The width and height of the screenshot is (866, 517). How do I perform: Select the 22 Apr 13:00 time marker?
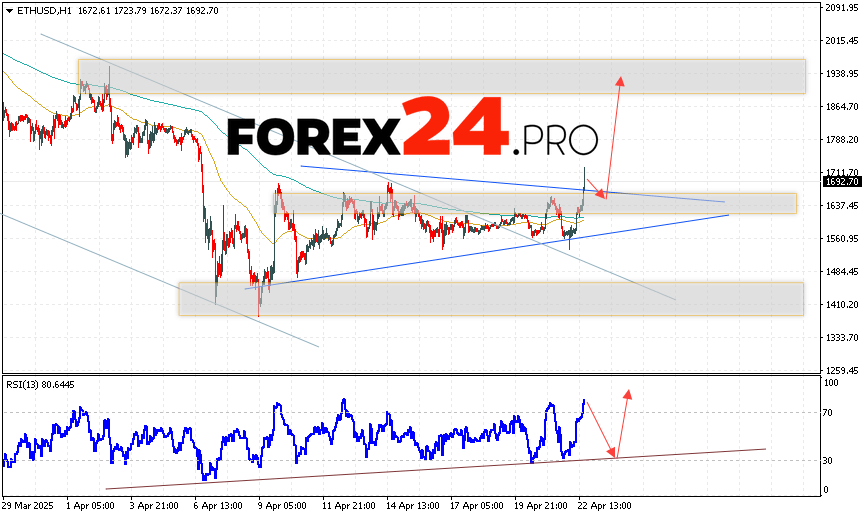[606, 507]
